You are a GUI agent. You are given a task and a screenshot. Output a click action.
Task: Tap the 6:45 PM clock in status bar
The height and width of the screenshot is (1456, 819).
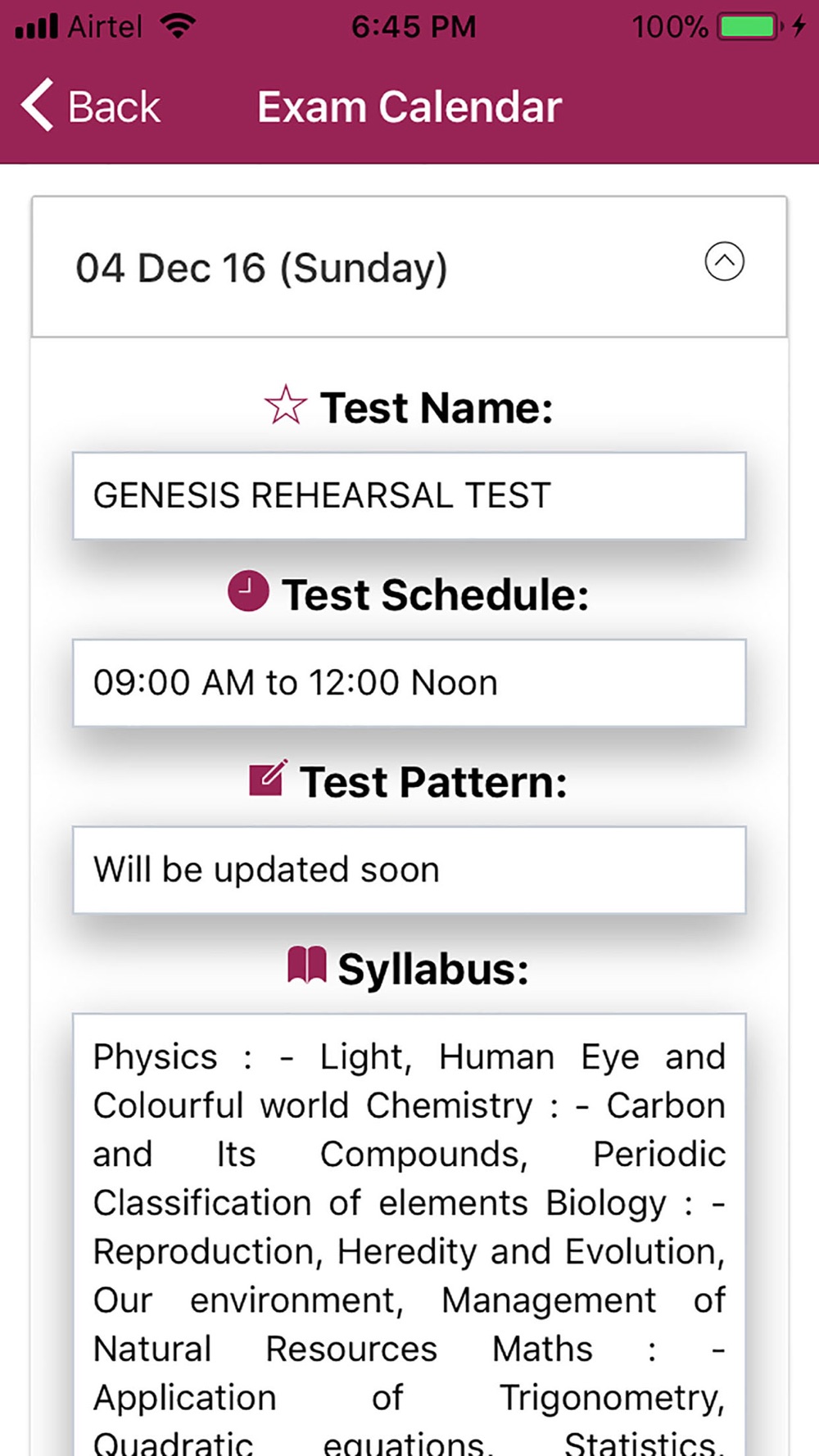click(414, 27)
